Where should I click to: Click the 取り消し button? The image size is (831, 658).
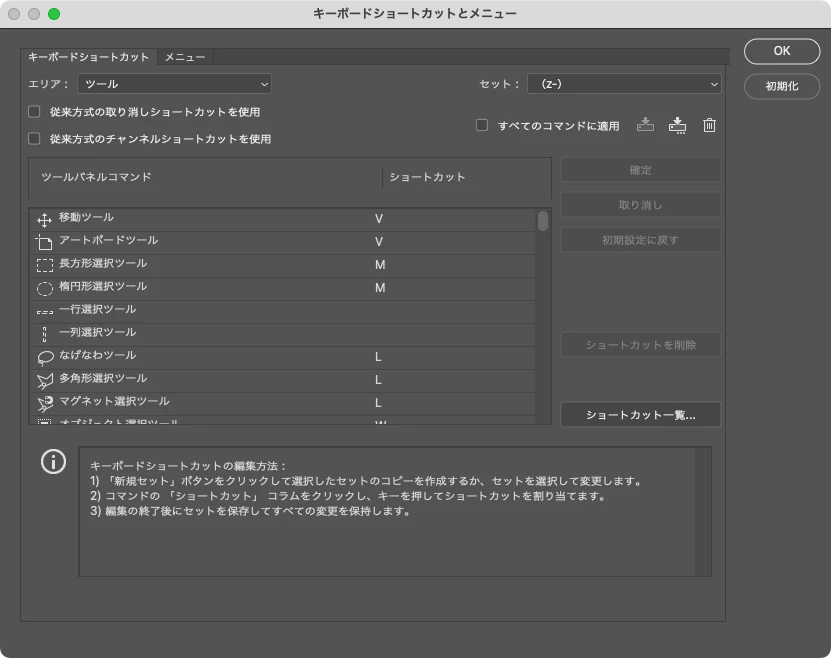click(640, 205)
